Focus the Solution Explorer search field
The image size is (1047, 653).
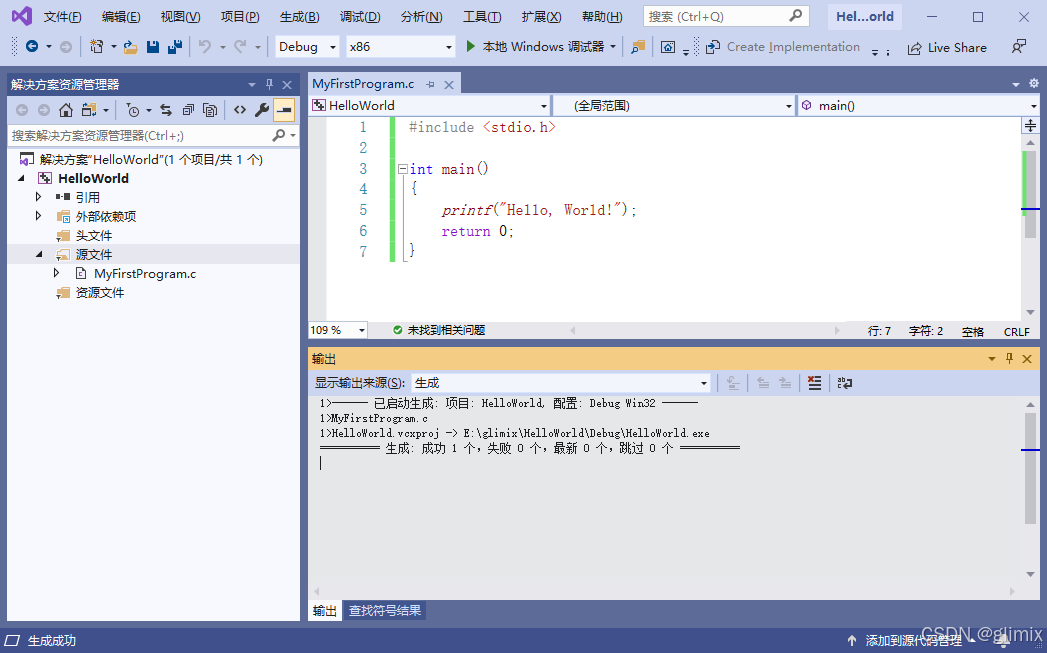tap(140, 136)
